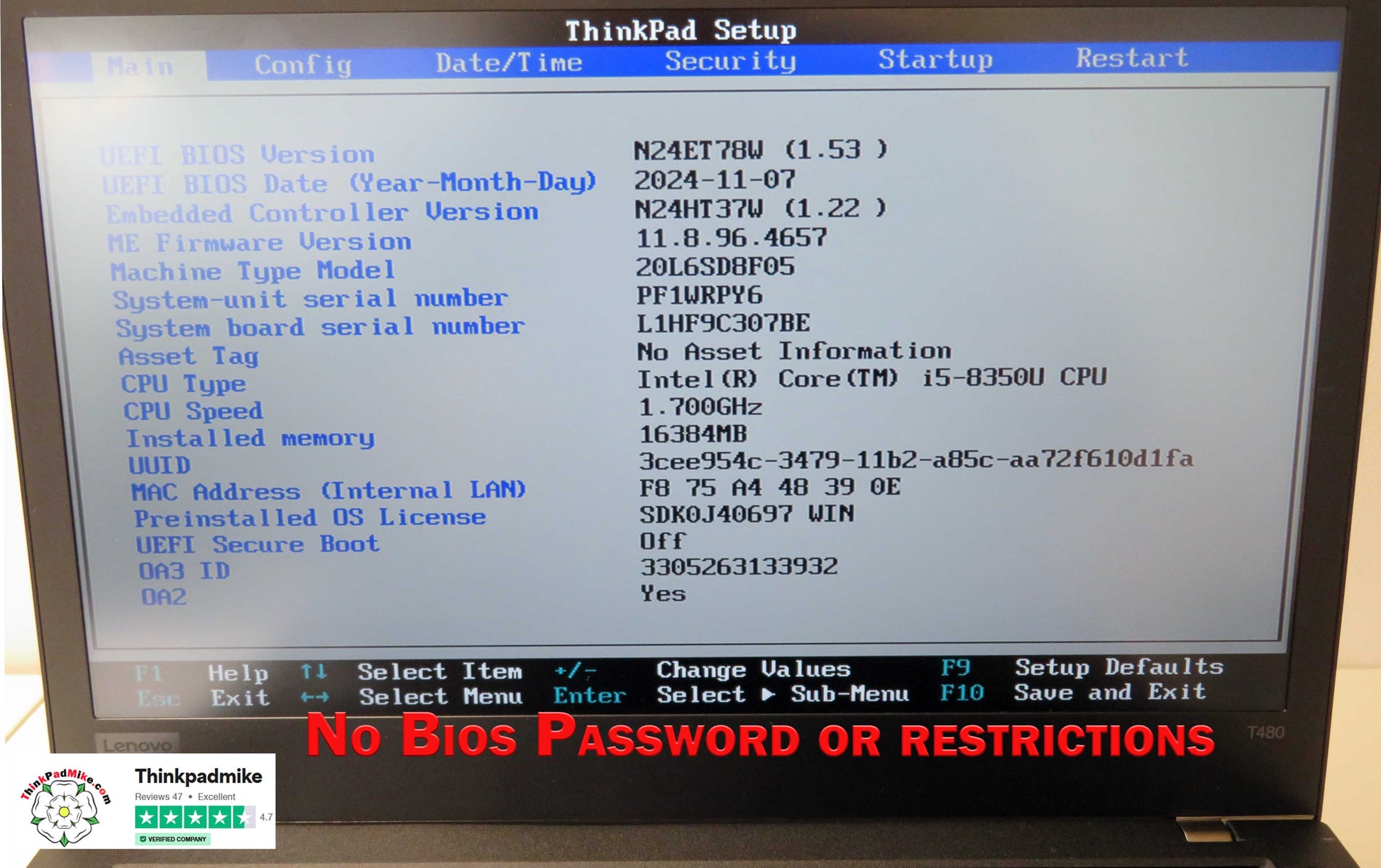Click the Secure Boot value Off
The width and height of the screenshot is (1381, 868).
[662, 542]
